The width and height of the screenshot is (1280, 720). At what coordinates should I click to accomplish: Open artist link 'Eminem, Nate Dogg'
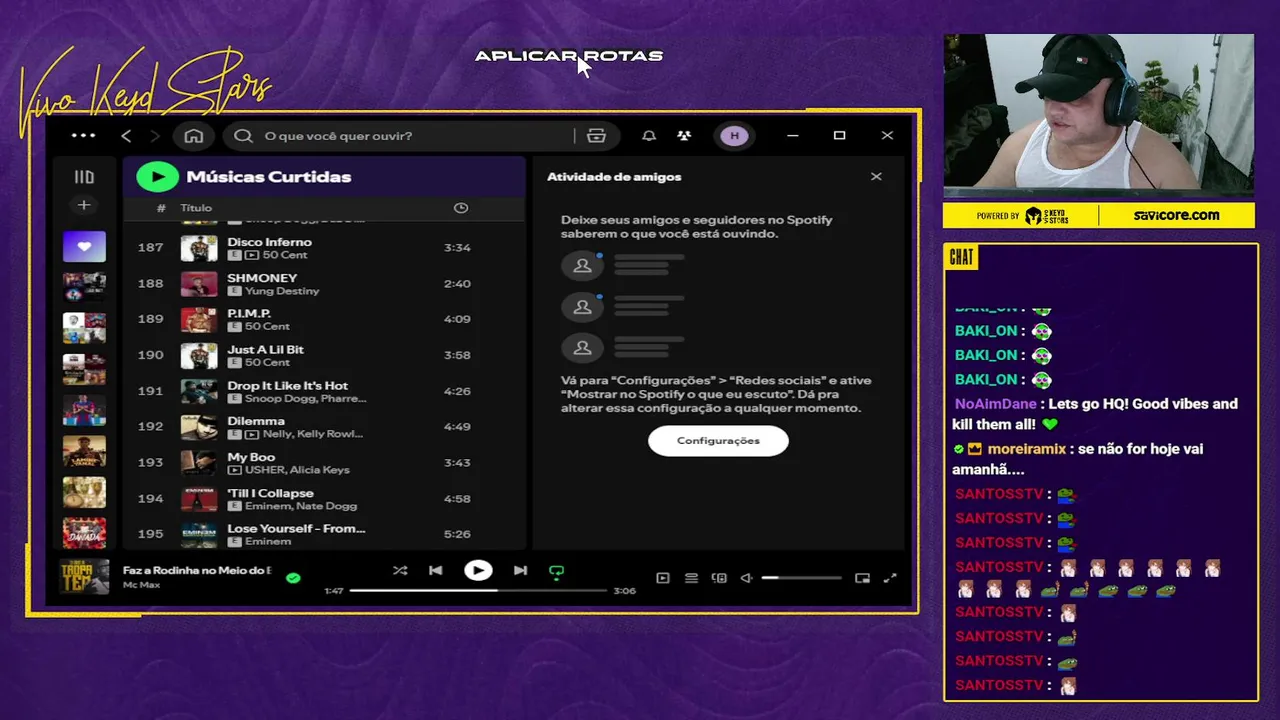(301, 506)
